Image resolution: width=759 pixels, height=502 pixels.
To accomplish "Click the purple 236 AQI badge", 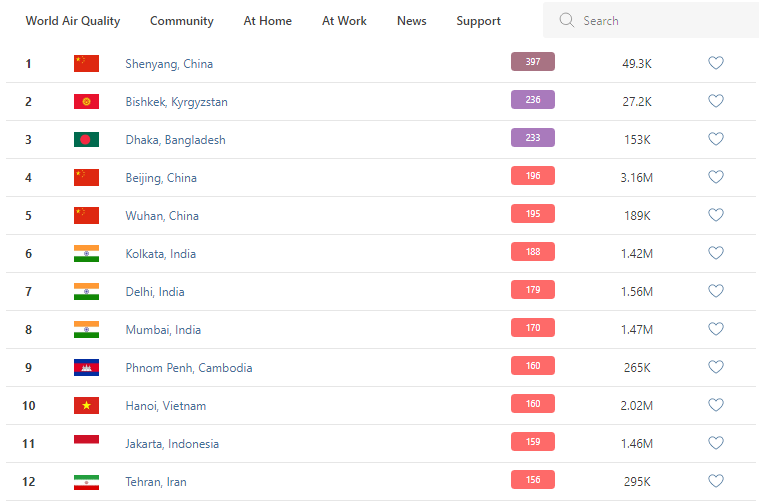I will click(533, 100).
